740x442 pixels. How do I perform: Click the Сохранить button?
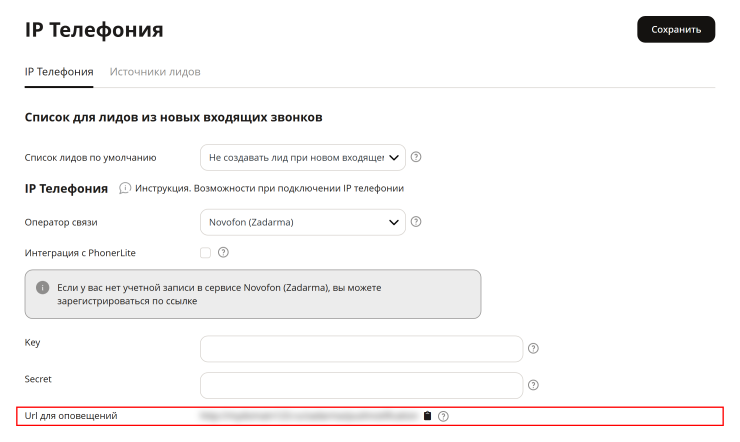click(676, 29)
